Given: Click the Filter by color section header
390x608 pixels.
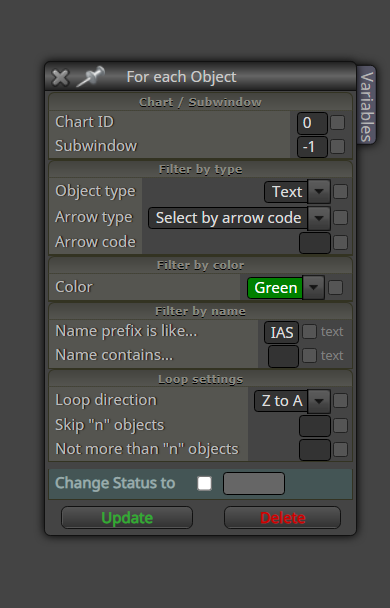Looking at the screenshot, I should (200, 265).
